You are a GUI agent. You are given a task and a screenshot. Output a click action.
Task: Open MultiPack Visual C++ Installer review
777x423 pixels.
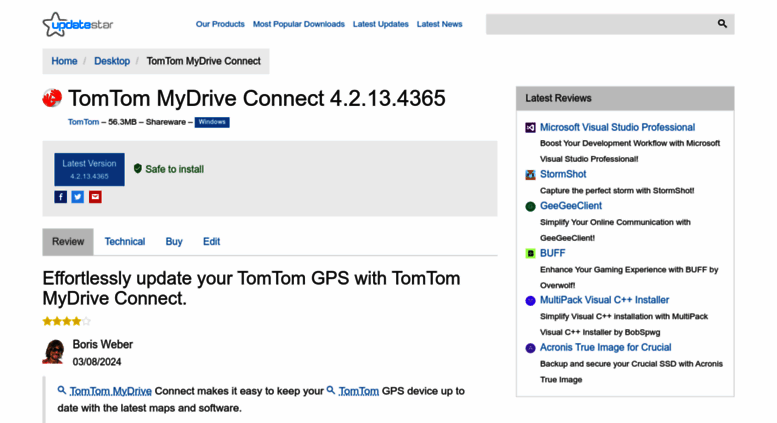(x=605, y=300)
